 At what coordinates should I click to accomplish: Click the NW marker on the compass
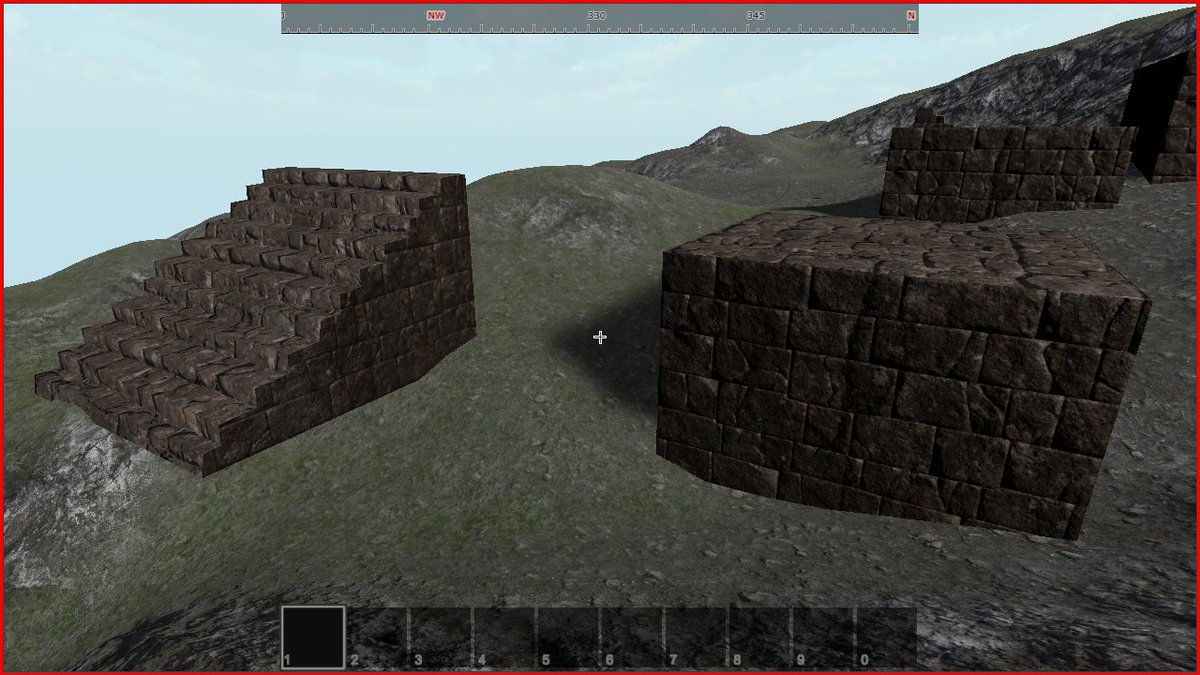coord(436,16)
